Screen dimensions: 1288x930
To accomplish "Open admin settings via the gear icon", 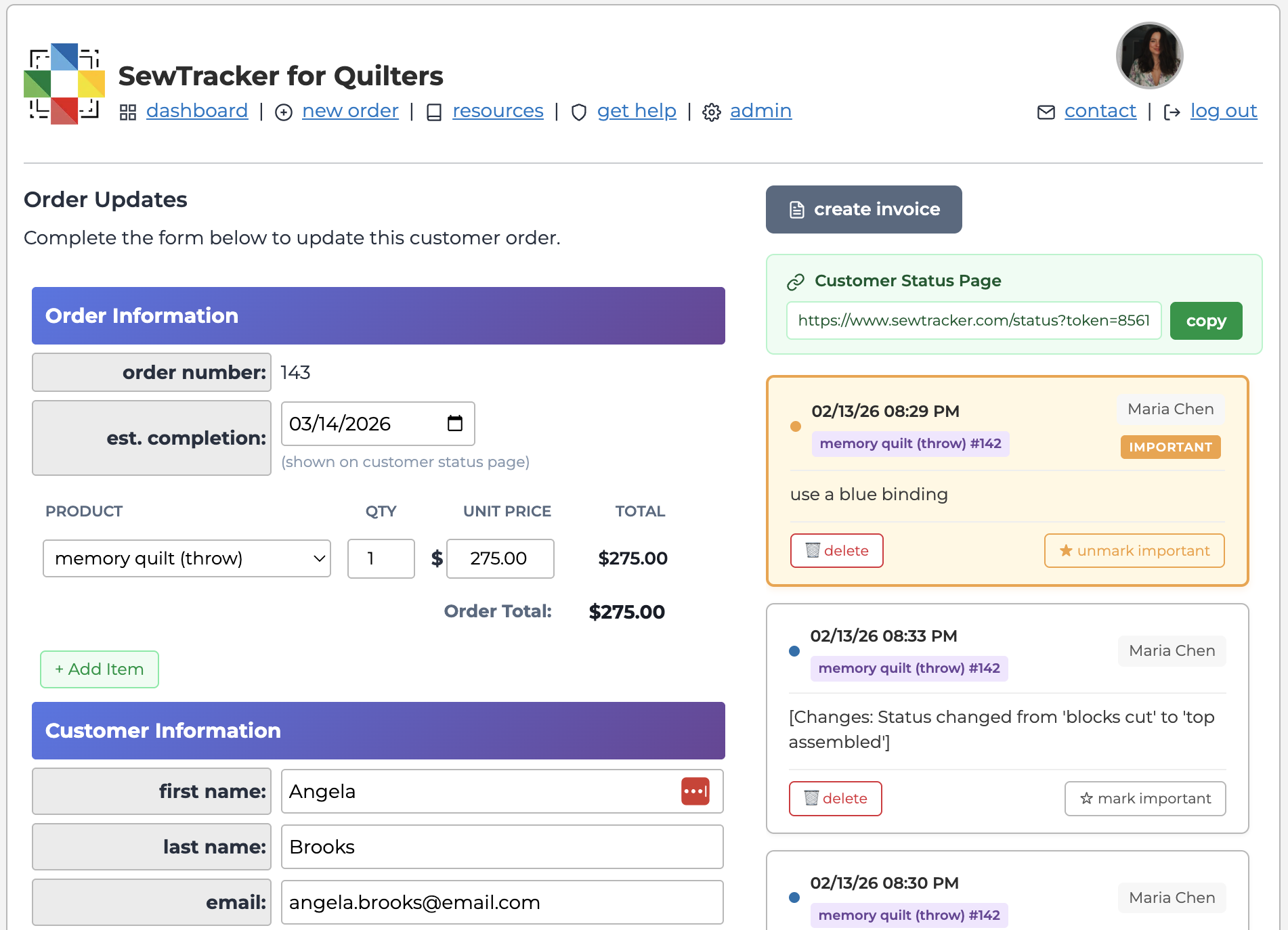I will (712, 112).
